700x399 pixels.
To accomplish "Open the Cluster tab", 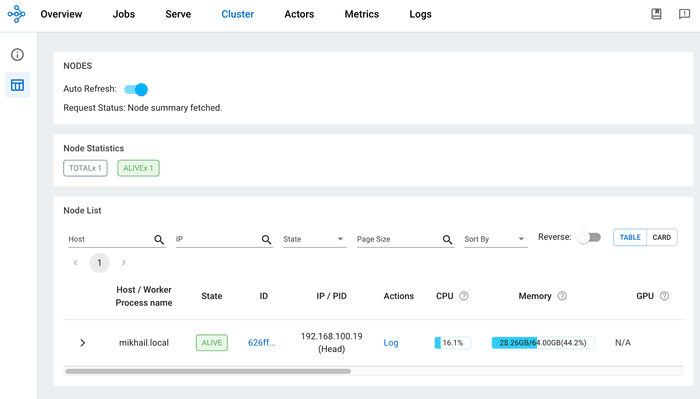I will (238, 14).
